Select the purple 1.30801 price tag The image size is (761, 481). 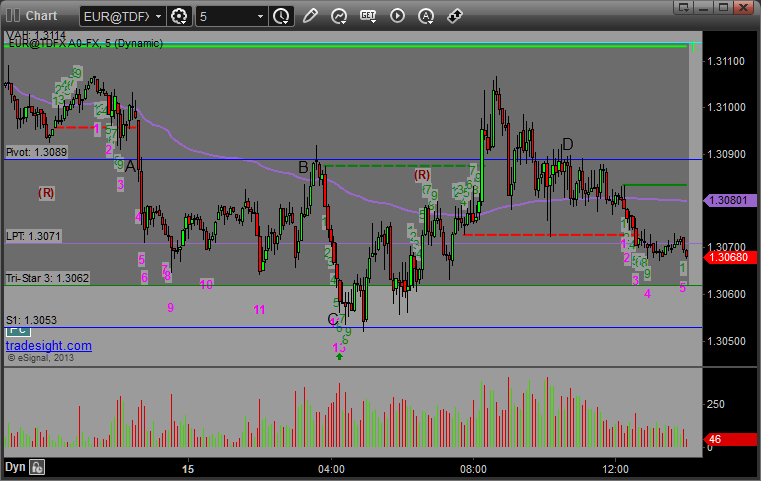(x=729, y=200)
